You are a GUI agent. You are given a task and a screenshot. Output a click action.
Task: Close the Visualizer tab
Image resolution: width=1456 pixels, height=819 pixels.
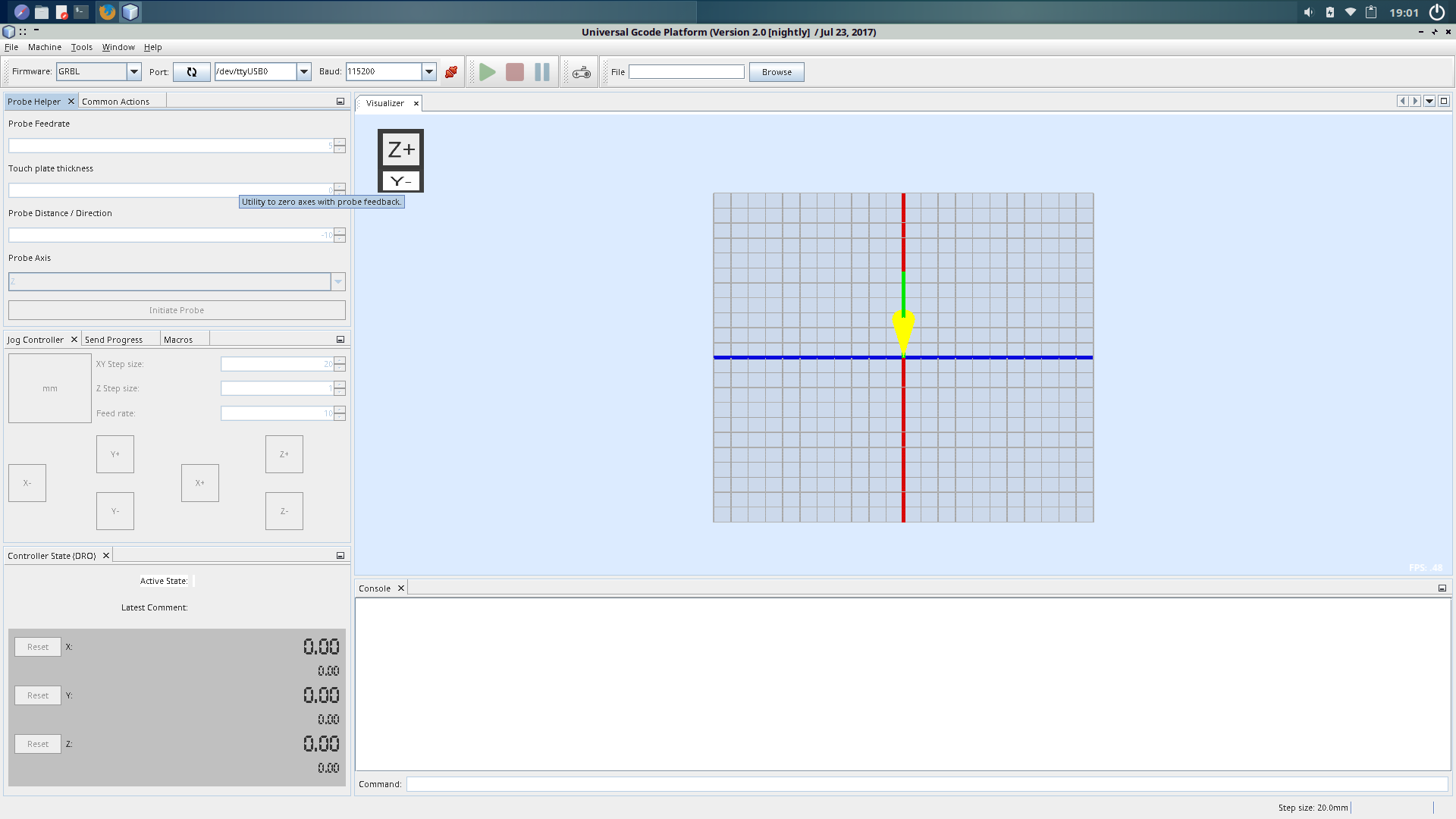coord(416,104)
